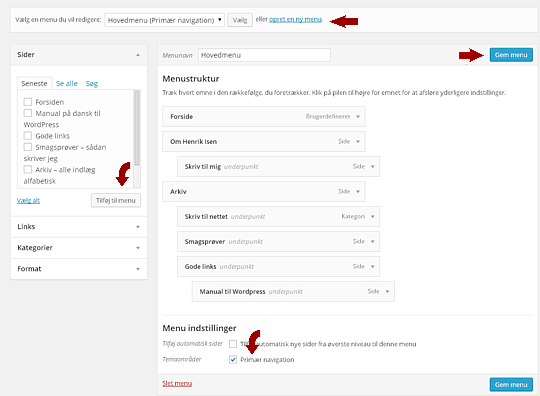Check 'Manual på dansk til WordPress' checkbox
Screen dimensions: 540x396
[28, 113]
